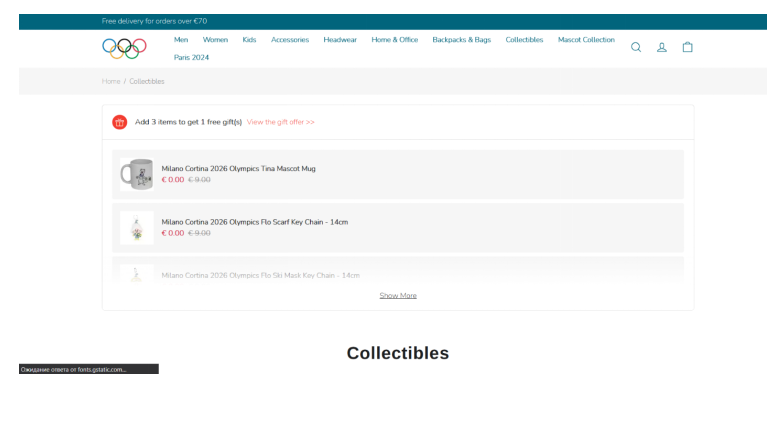Select Collectibles in the navigation bar
Screen dimensions: 783x440
pyautogui.click(x=524, y=40)
